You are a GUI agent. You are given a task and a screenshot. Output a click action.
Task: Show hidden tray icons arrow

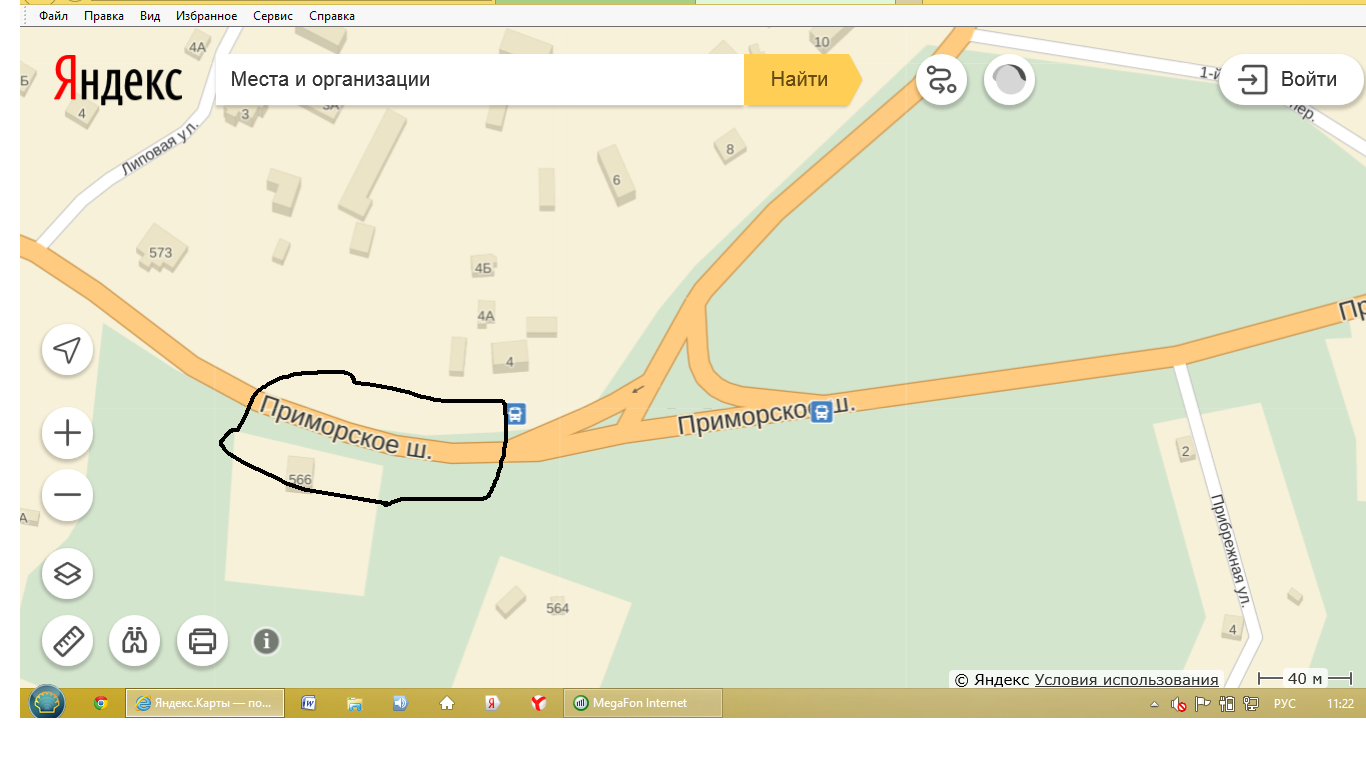point(1155,704)
